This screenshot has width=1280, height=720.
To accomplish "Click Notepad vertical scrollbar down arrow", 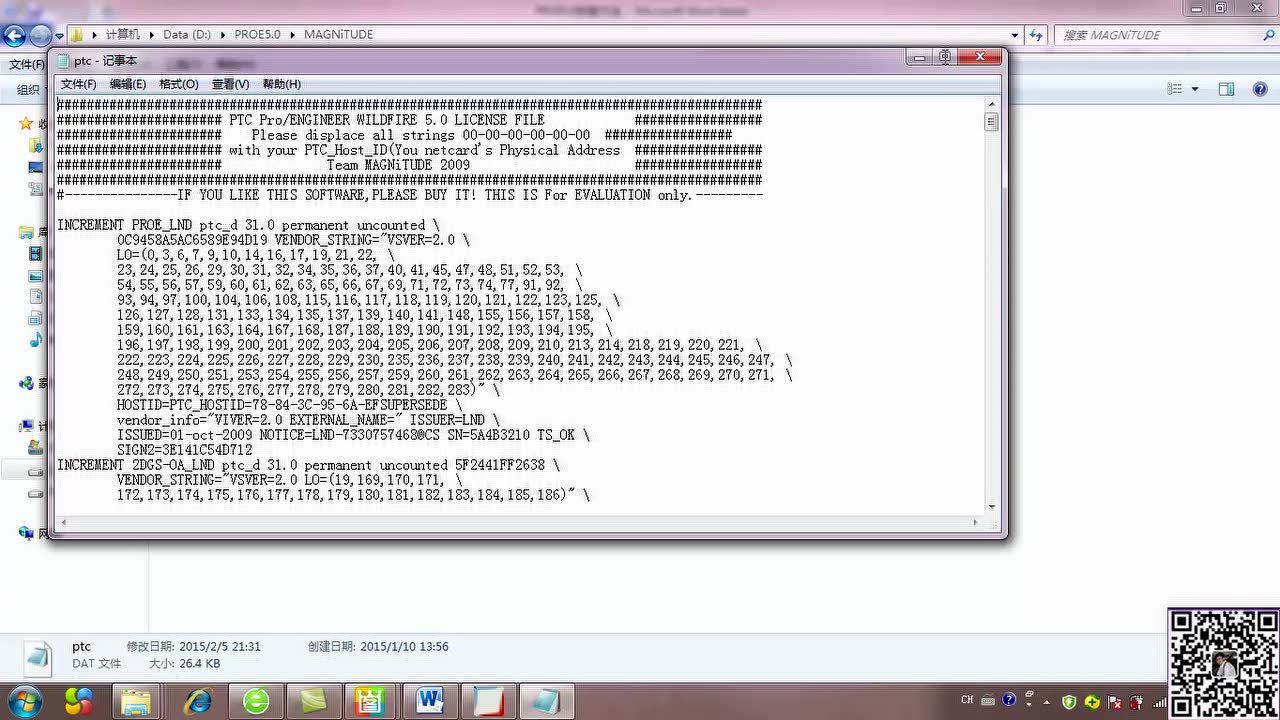I will pyautogui.click(x=991, y=506).
